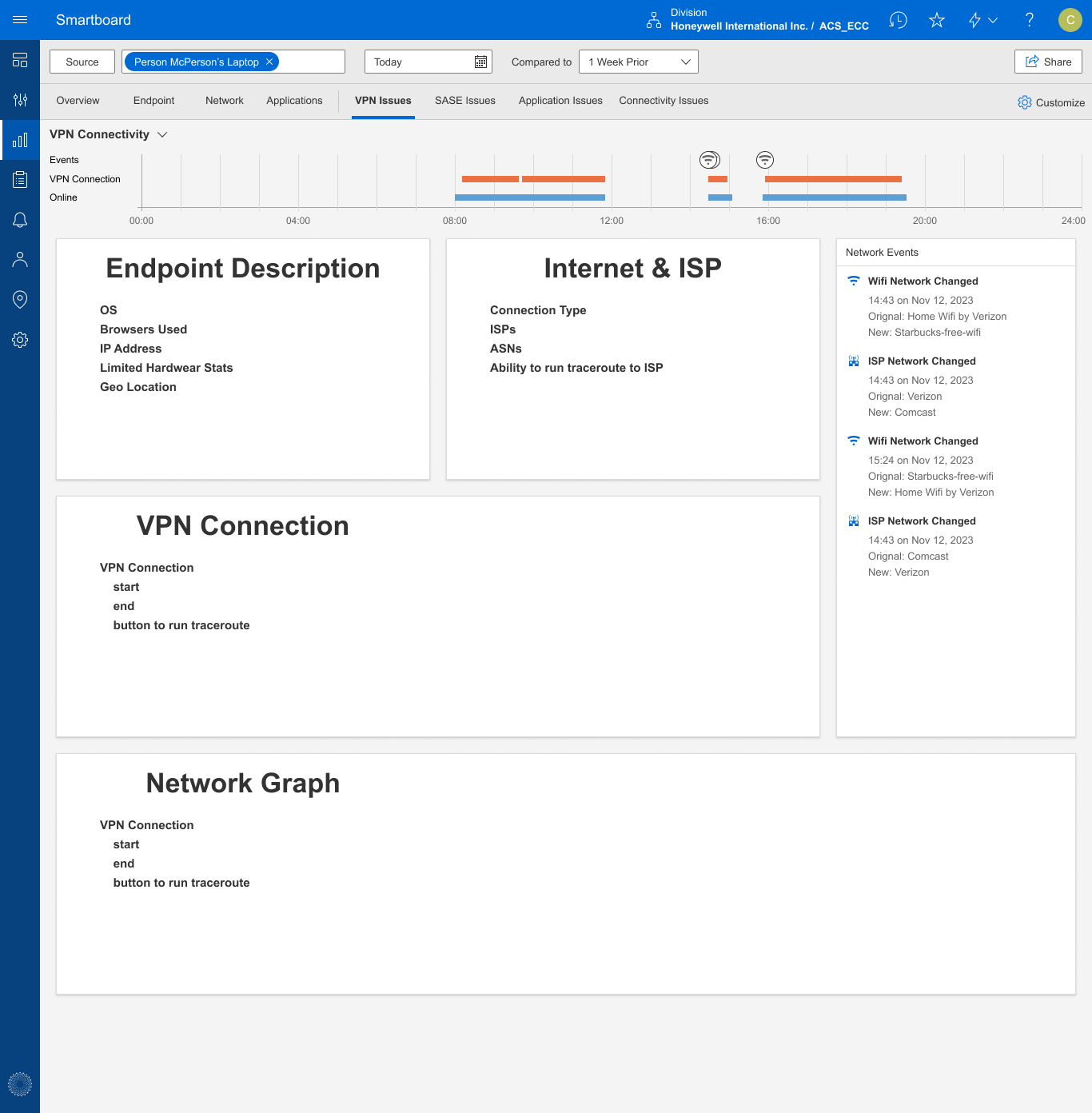
Task: Open the Today date picker calendar
Action: (480, 61)
